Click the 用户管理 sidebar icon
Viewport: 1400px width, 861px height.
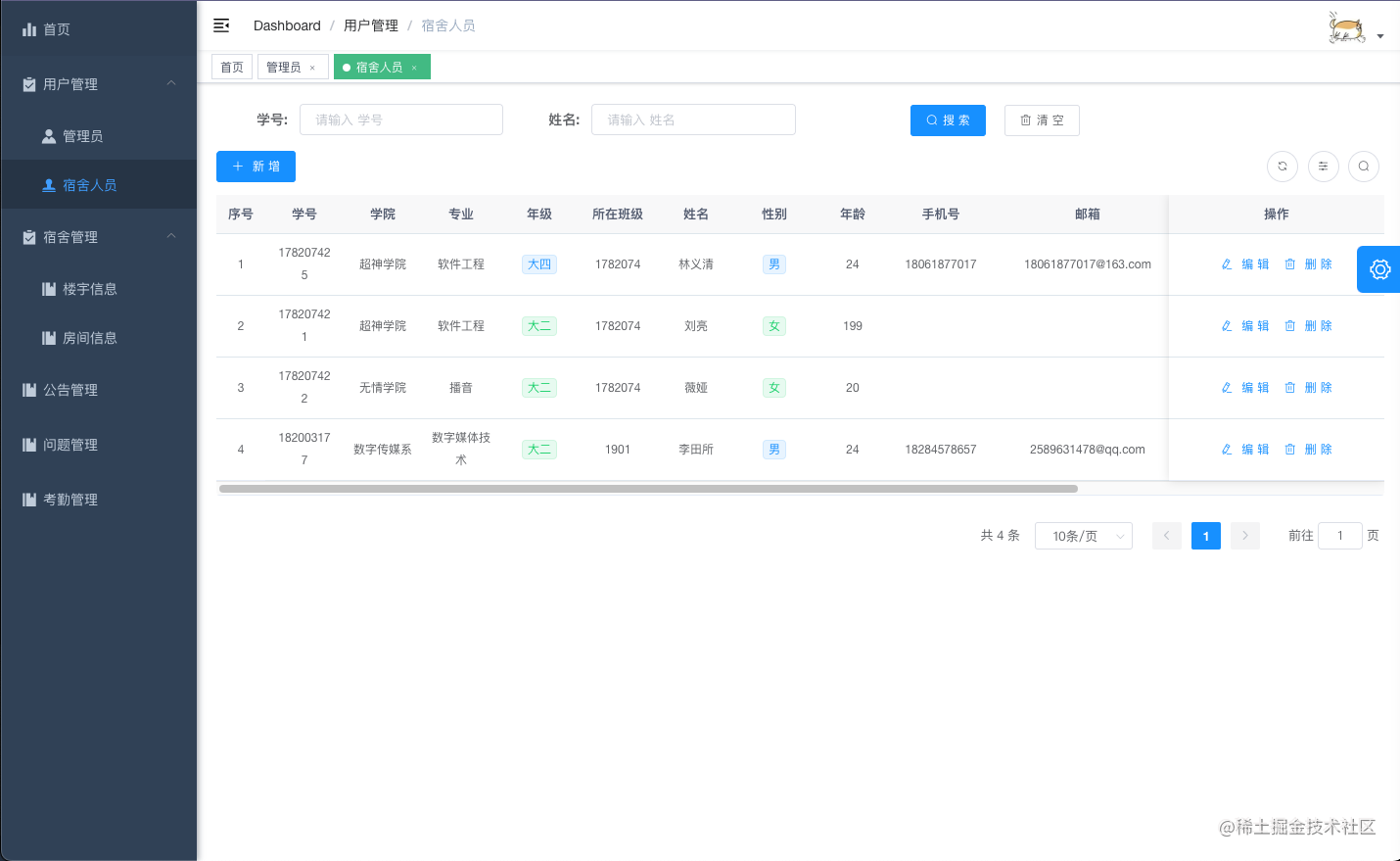29,84
